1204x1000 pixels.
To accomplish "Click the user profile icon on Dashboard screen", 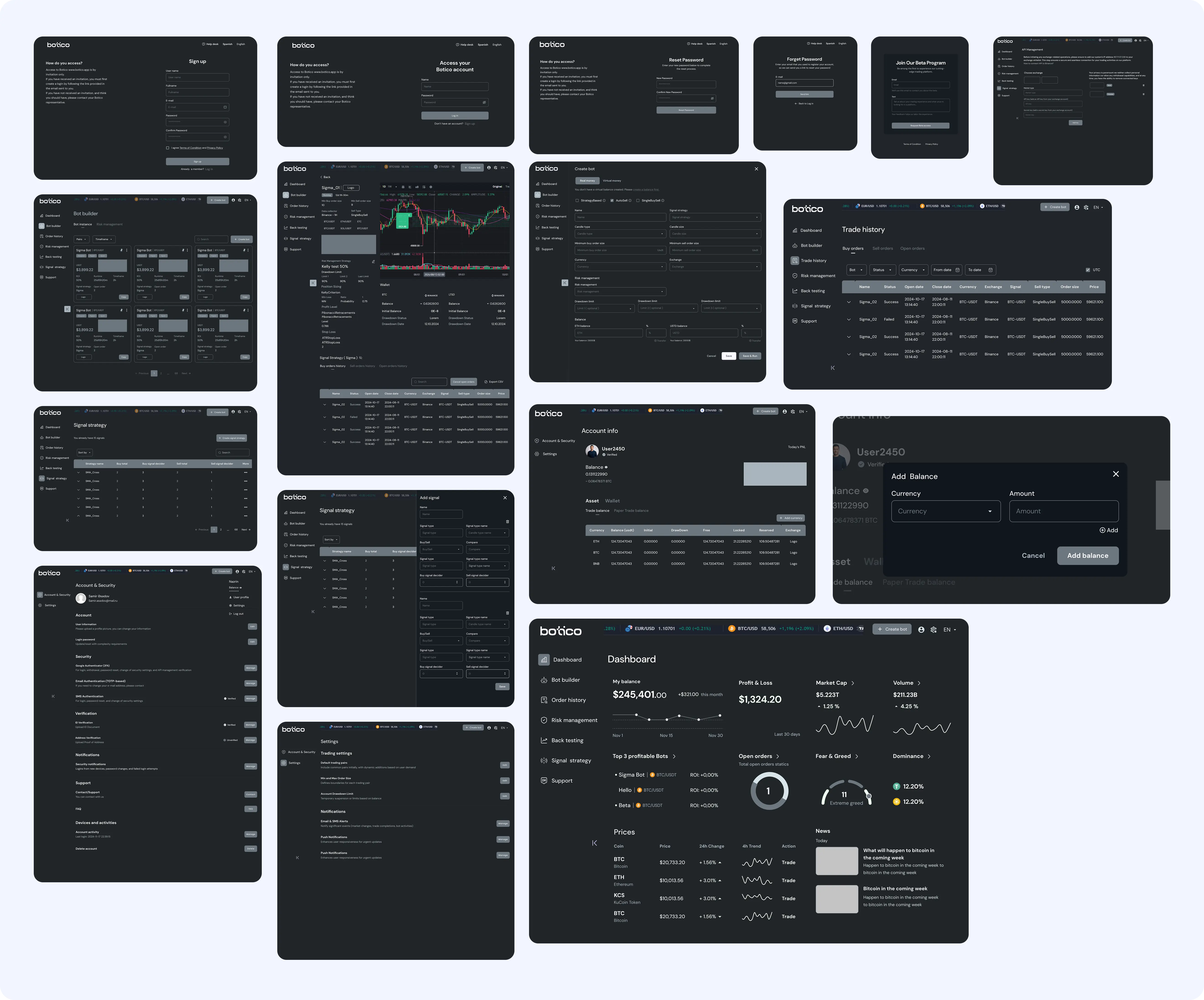I will point(921,630).
